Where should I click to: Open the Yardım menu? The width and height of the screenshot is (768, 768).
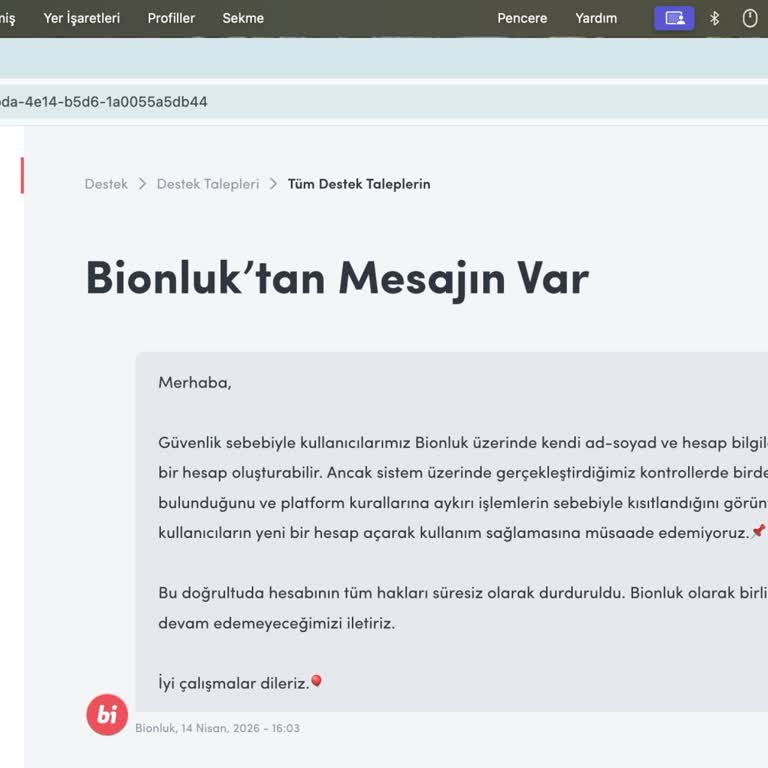point(596,18)
